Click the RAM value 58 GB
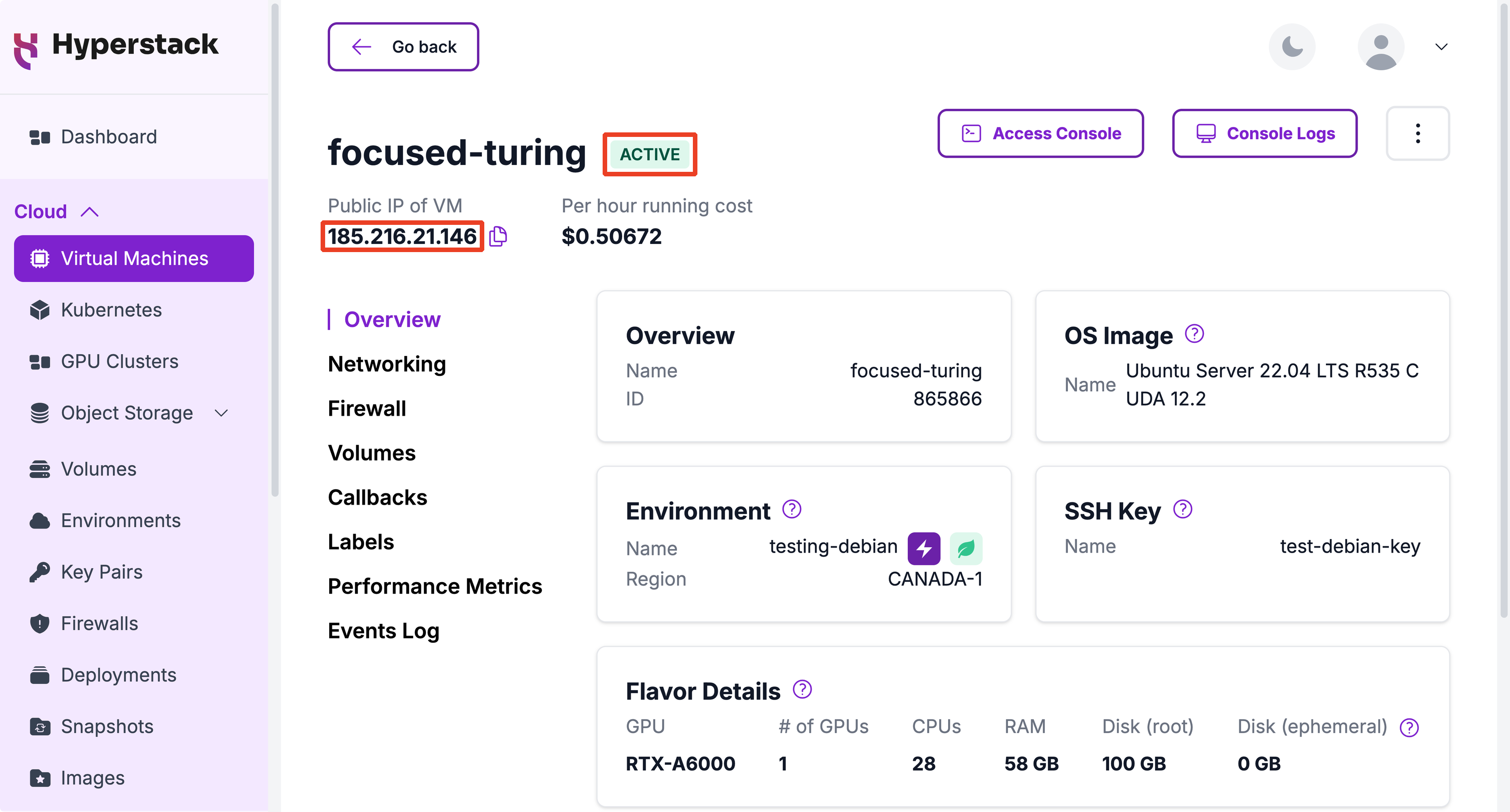The width and height of the screenshot is (1510, 812). point(1032,764)
